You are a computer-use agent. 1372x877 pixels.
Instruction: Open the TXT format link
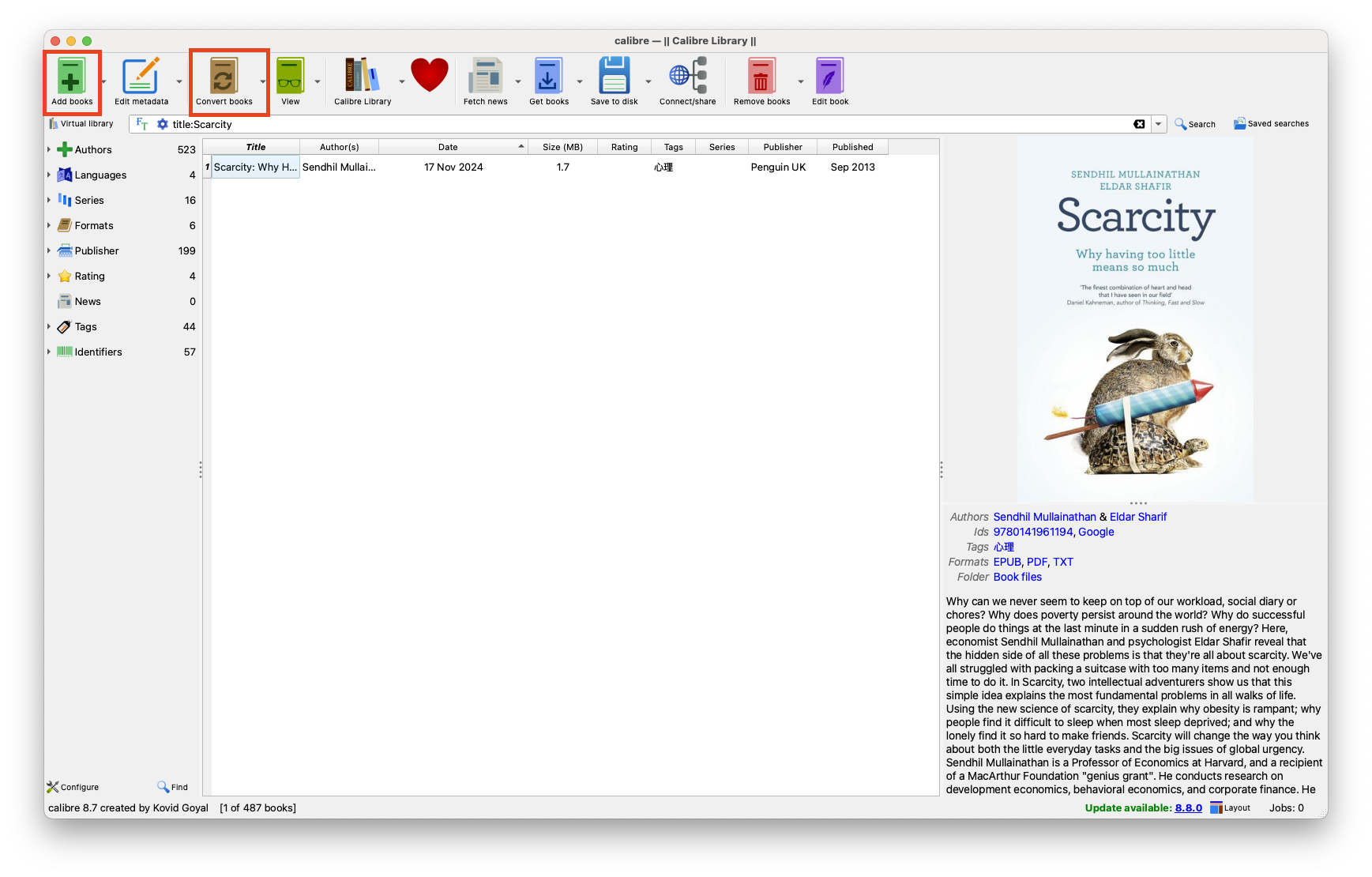click(x=1062, y=562)
